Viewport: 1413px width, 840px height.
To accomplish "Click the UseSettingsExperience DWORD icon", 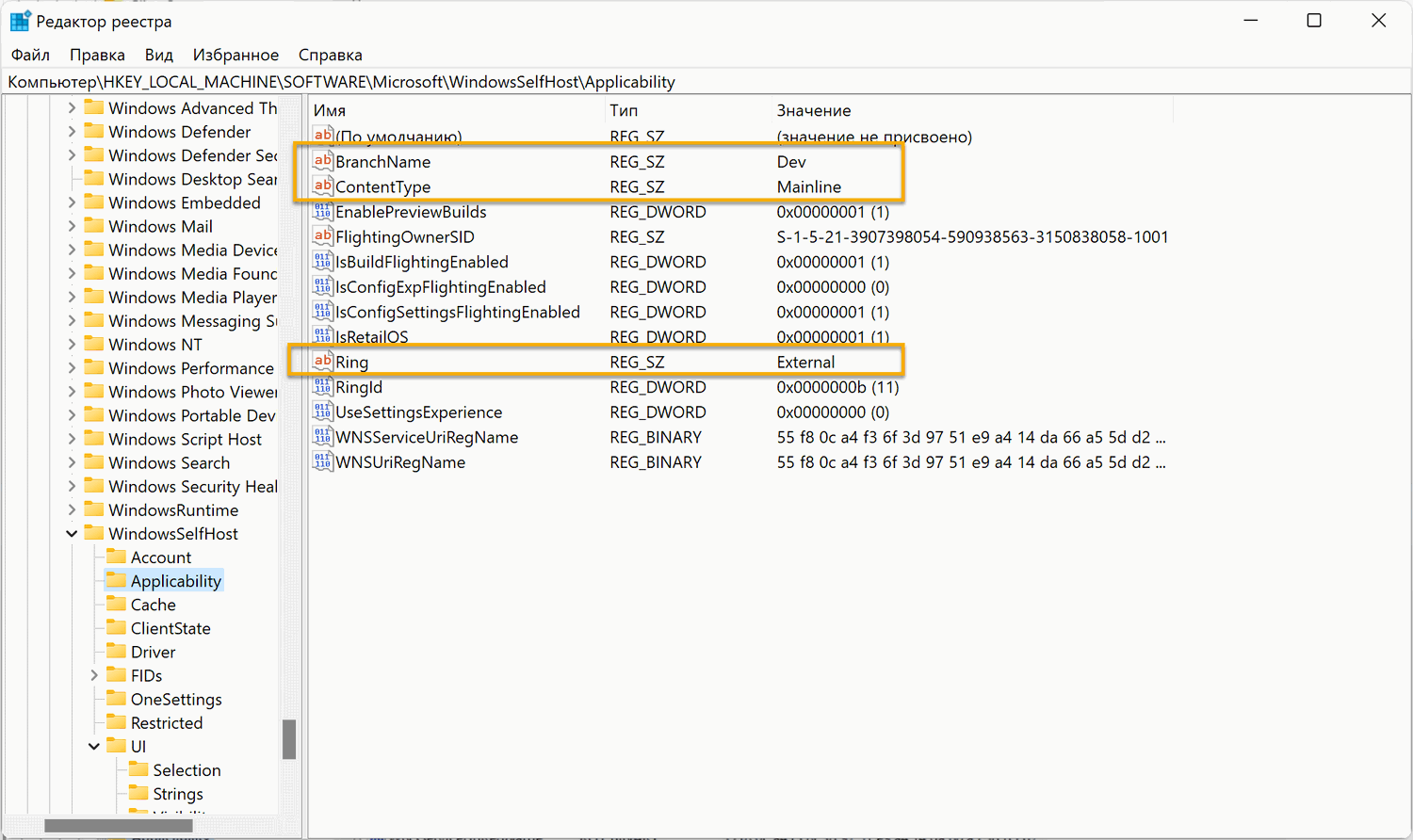I will click(323, 412).
